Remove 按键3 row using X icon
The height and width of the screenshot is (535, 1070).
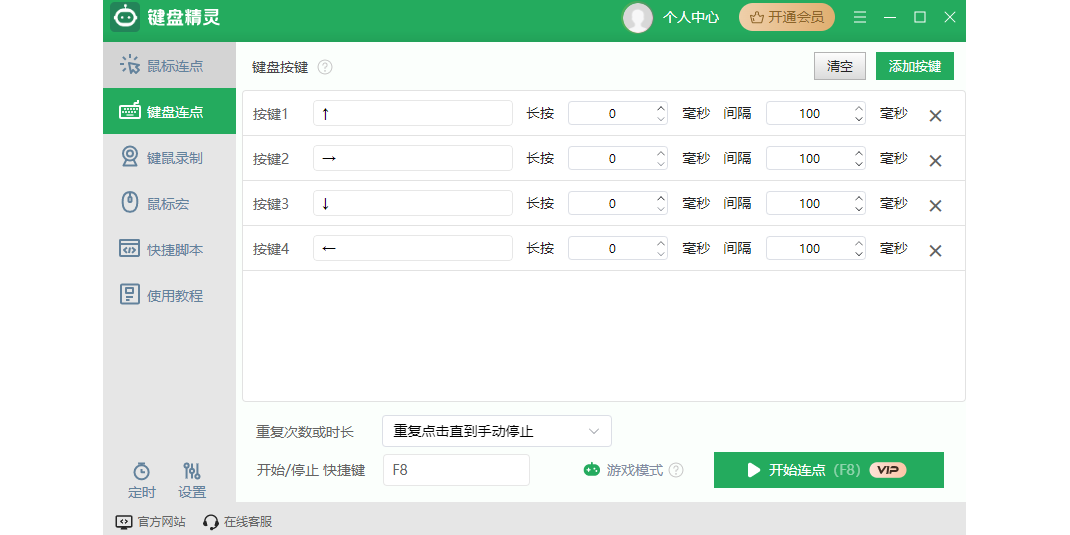(x=935, y=205)
